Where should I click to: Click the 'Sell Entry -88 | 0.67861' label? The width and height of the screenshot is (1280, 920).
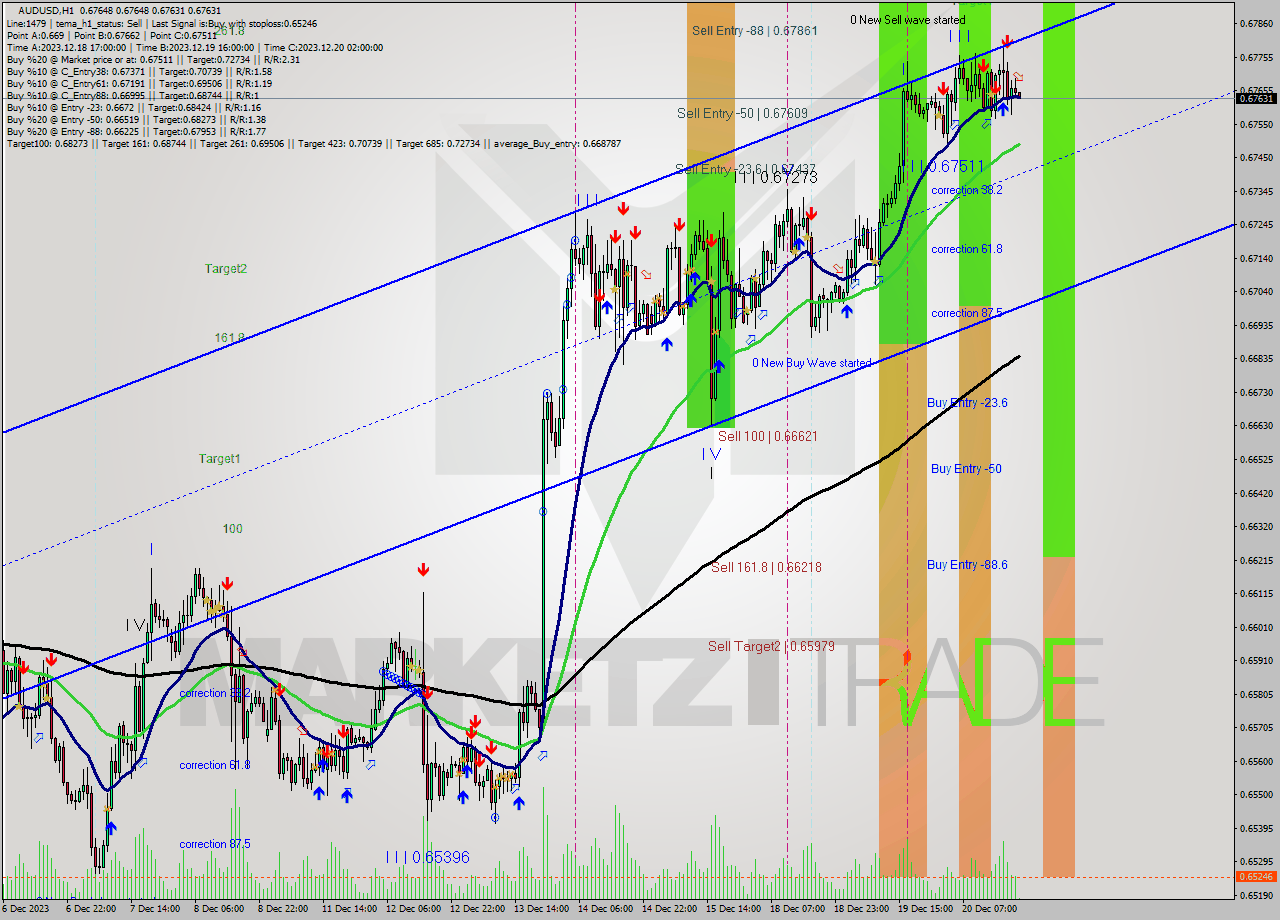[x=754, y=31]
